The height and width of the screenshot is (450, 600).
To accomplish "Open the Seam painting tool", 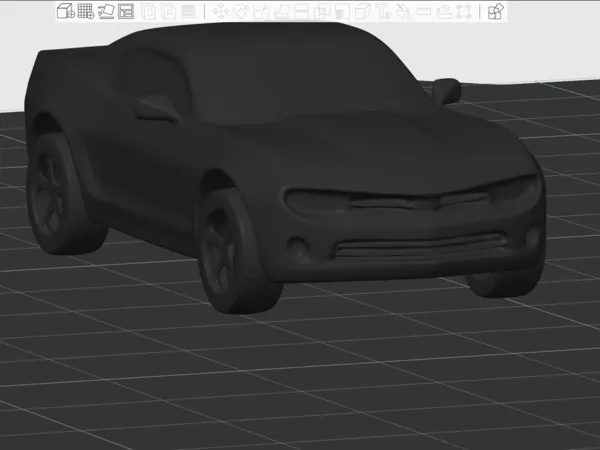I will [362, 12].
